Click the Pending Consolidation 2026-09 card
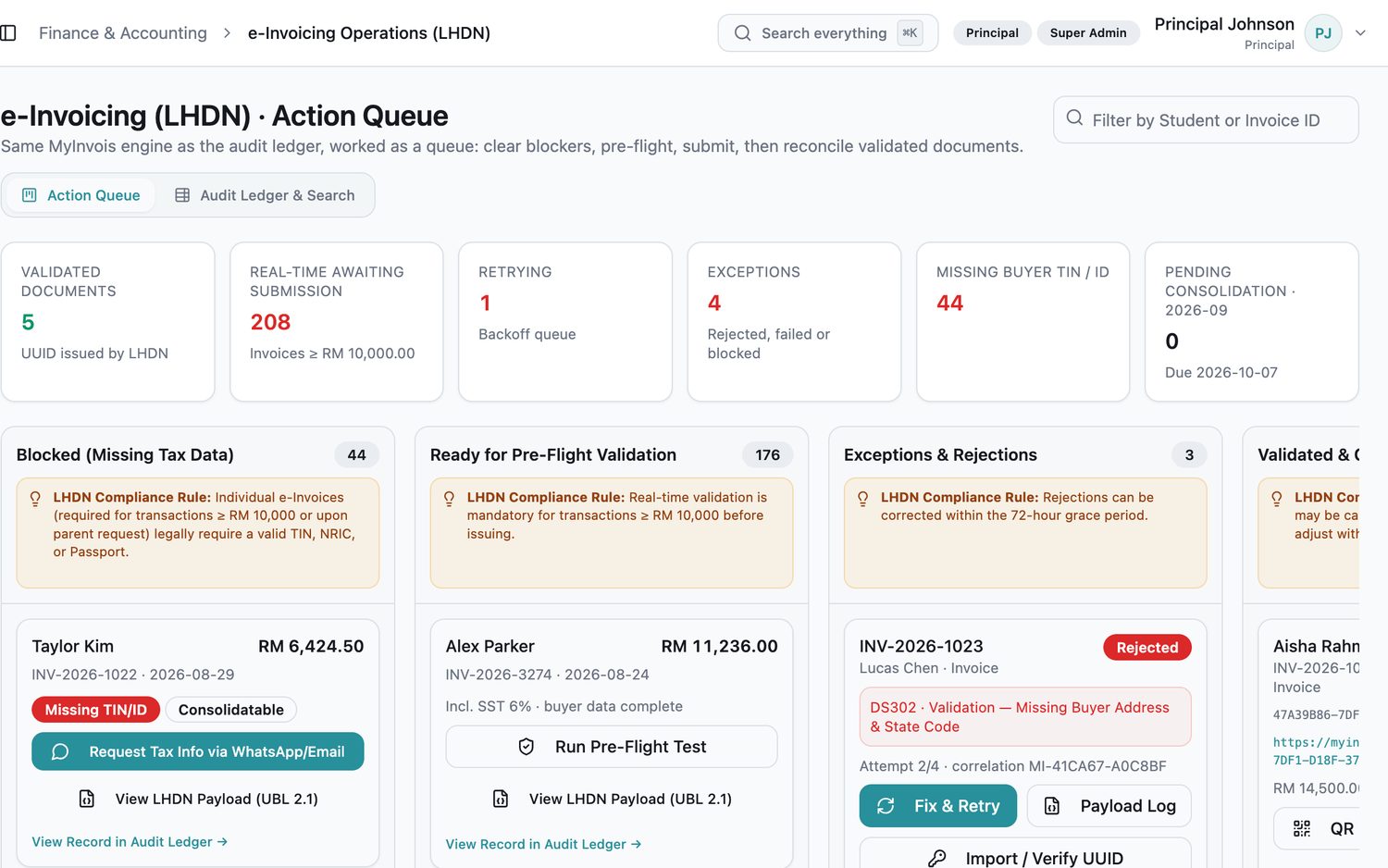 coord(1251,322)
